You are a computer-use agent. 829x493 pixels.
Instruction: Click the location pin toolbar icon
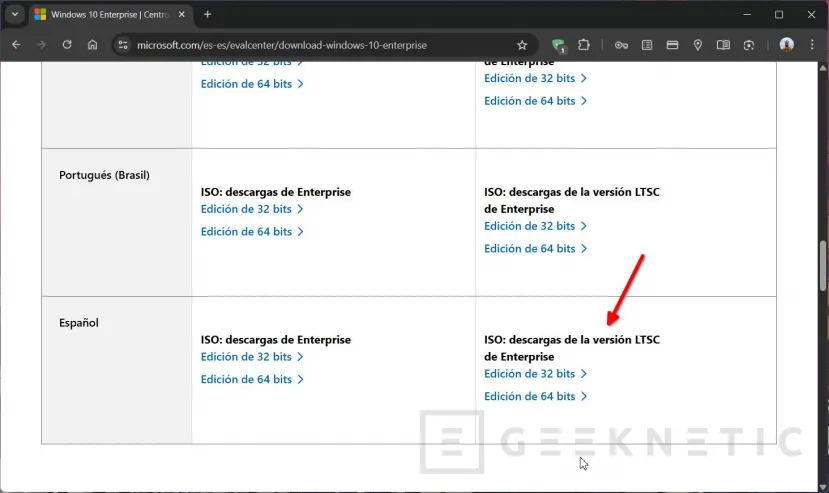698,45
